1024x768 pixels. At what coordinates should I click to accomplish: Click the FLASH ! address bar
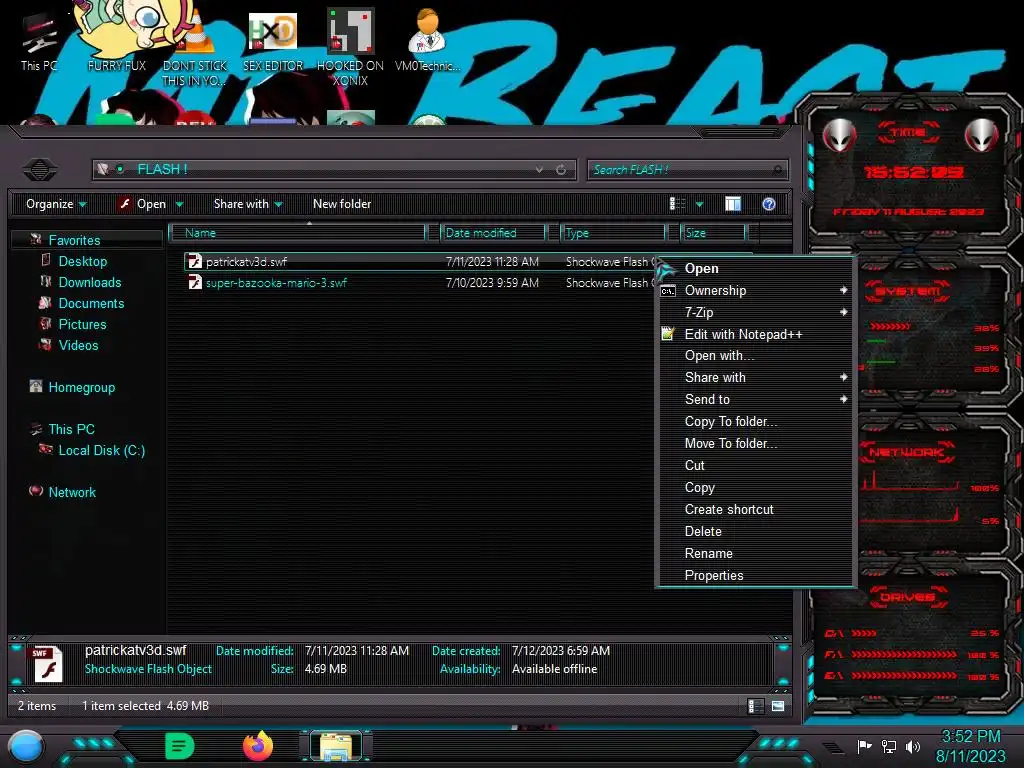click(x=334, y=170)
